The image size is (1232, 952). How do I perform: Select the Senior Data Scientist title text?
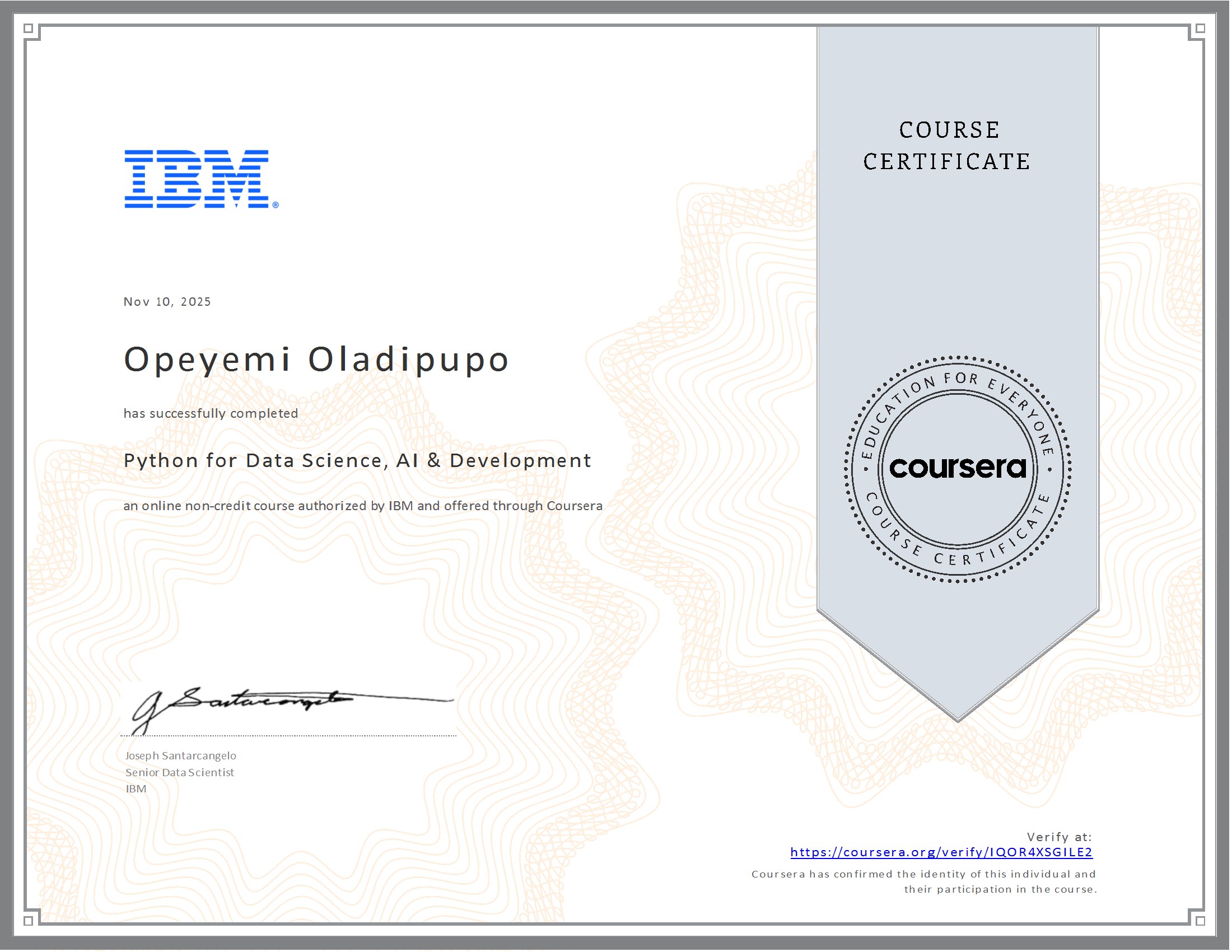coord(179,773)
